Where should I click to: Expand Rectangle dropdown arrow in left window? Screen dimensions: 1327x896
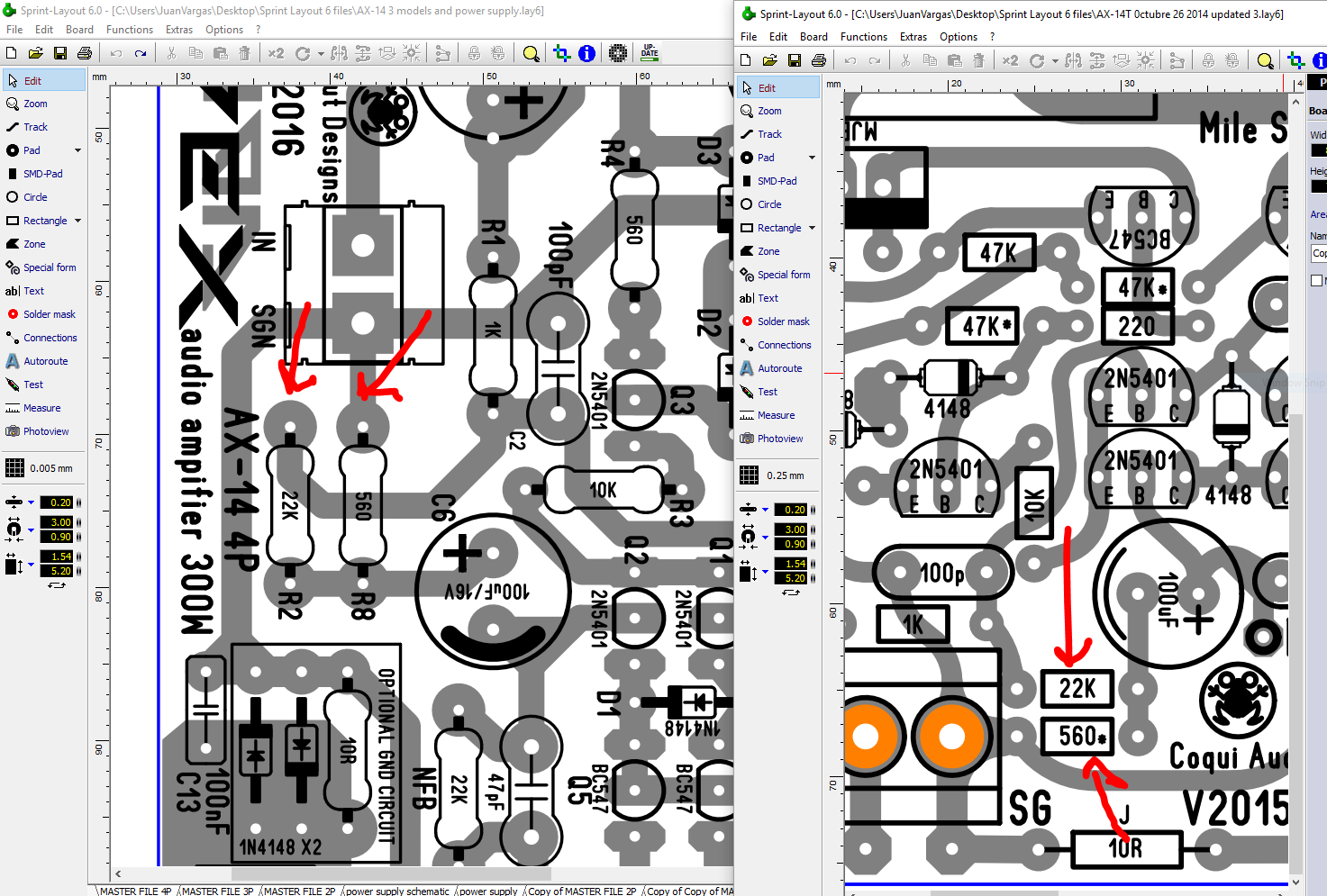[77, 221]
